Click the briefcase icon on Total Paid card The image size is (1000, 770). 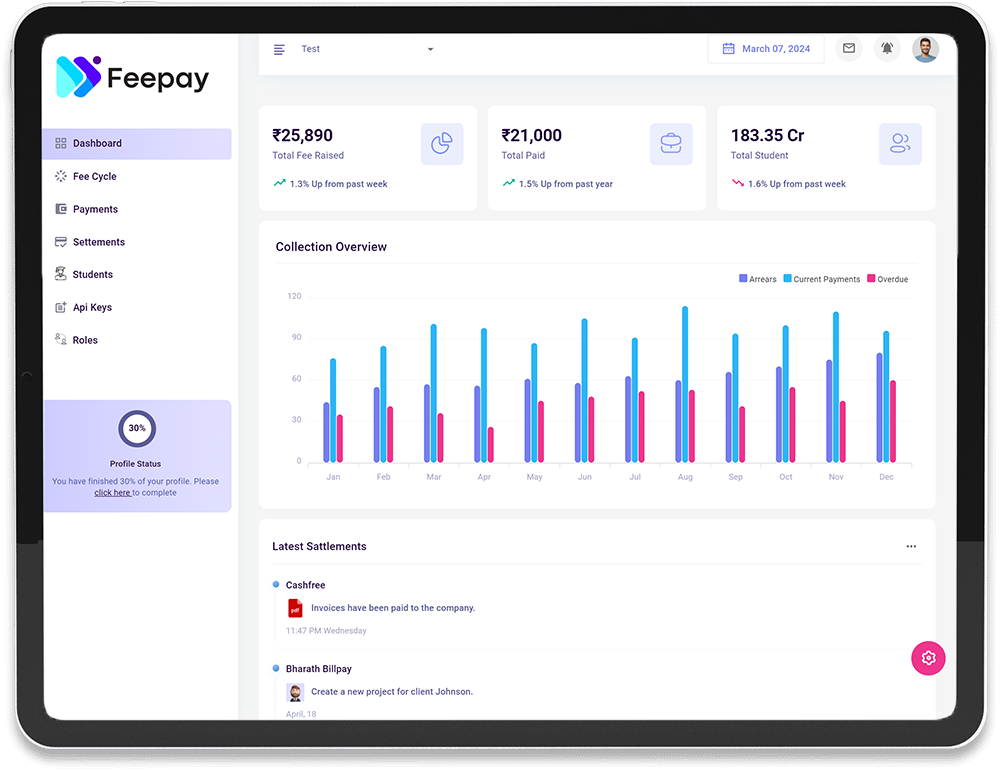[671, 144]
